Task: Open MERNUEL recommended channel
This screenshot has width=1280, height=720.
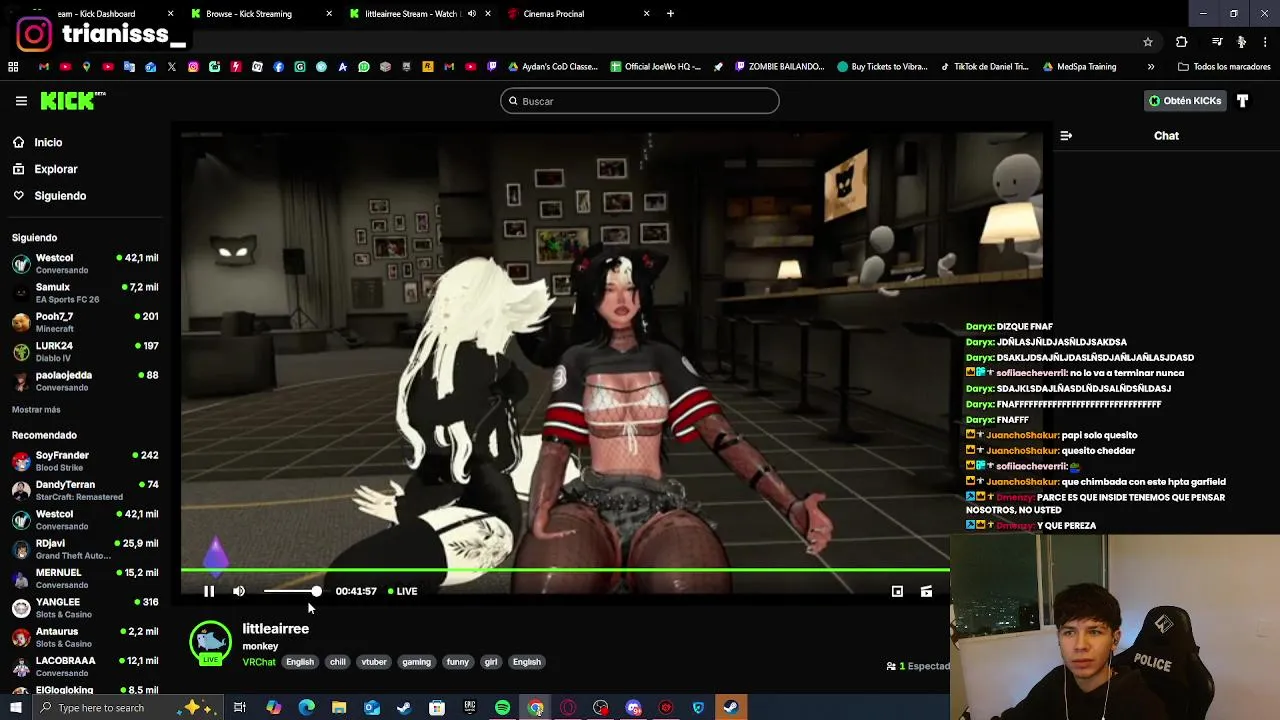Action: point(85,578)
